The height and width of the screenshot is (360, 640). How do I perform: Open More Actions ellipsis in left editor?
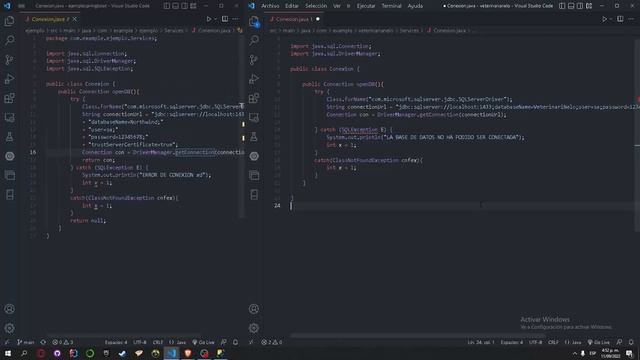point(236,19)
